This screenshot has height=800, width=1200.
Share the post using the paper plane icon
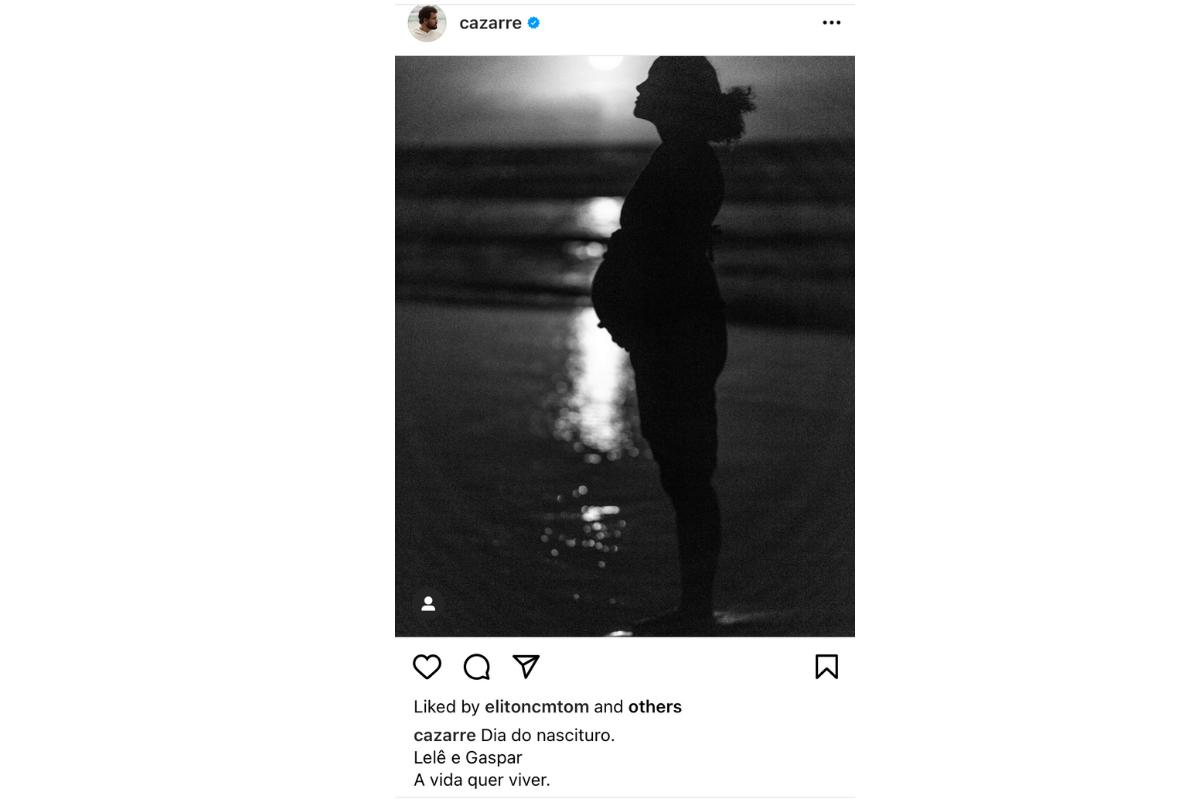[x=526, y=667]
